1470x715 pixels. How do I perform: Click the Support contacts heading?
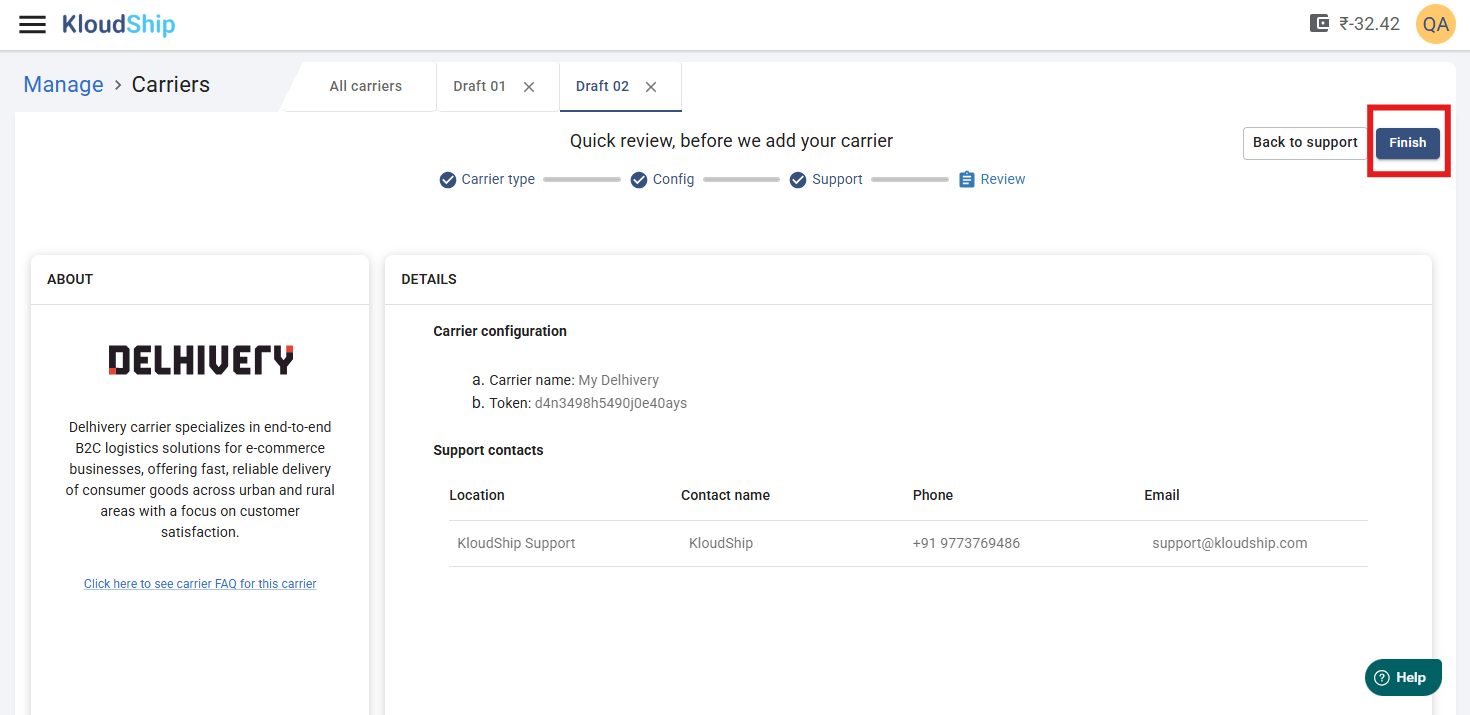point(488,450)
